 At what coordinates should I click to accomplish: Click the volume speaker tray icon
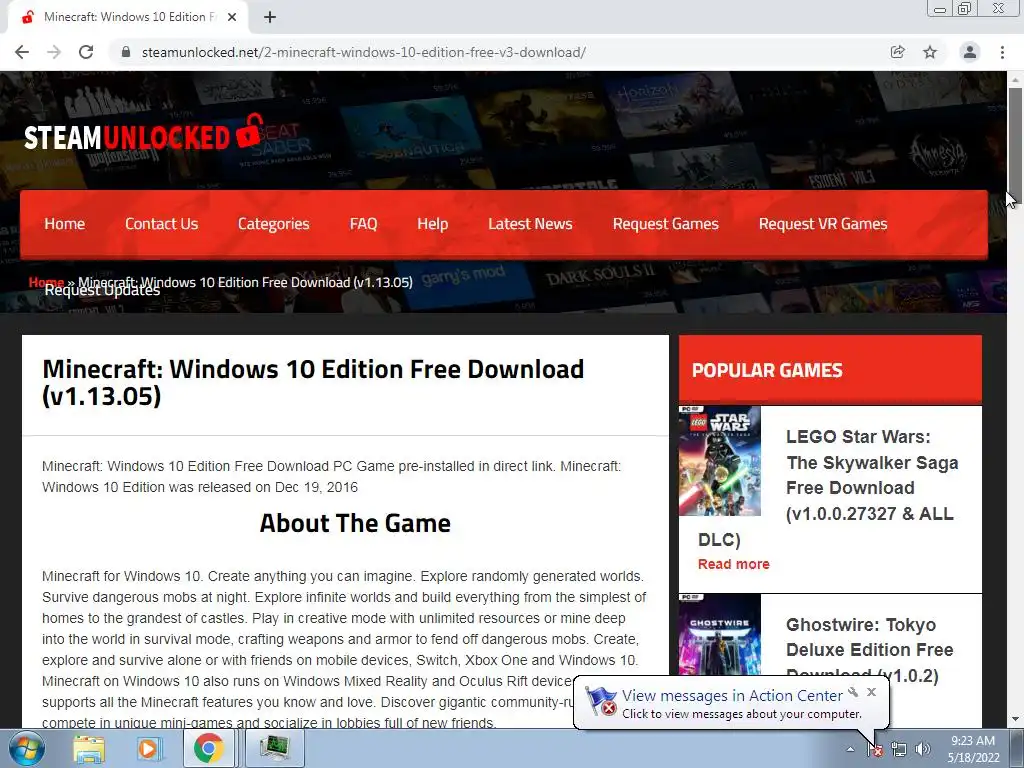[x=922, y=750]
